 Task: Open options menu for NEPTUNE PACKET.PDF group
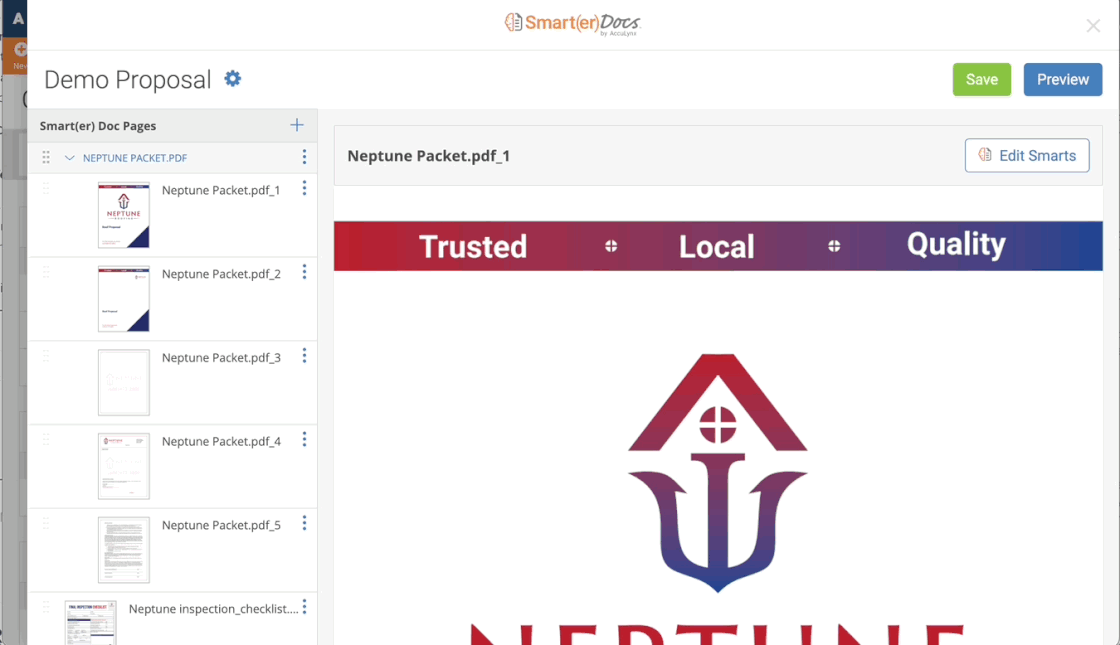[x=304, y=156]
